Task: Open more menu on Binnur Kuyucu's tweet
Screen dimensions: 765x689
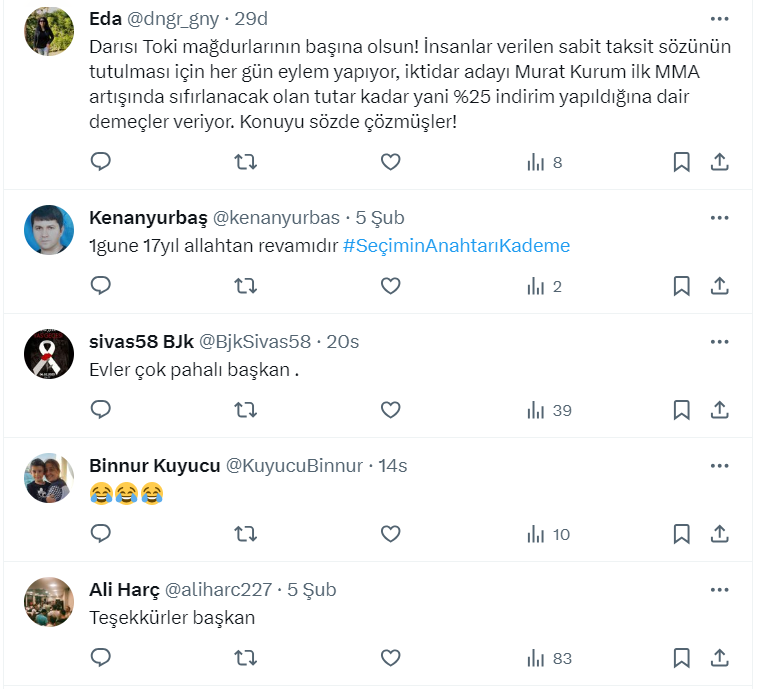Action: (719, 466)
